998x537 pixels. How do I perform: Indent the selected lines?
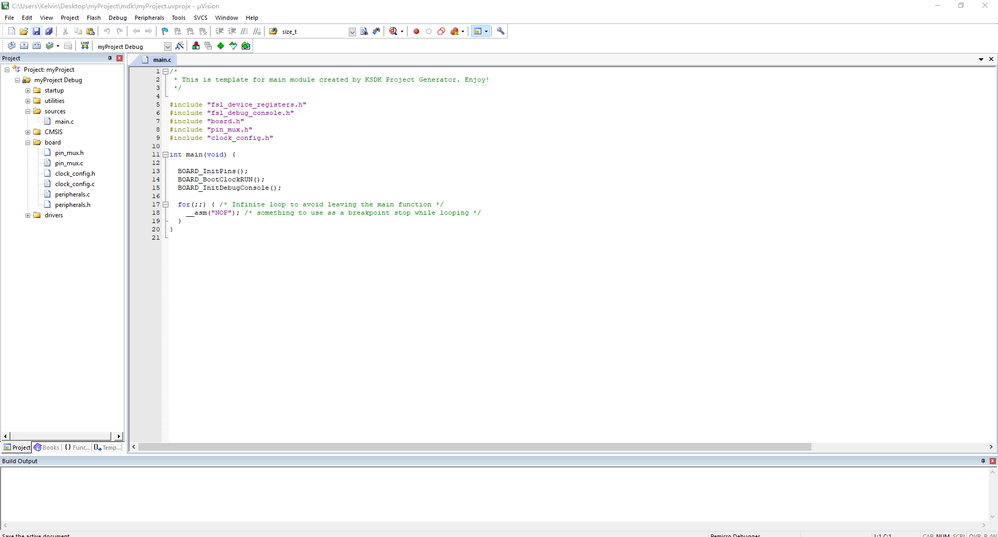tap(220, 31)
